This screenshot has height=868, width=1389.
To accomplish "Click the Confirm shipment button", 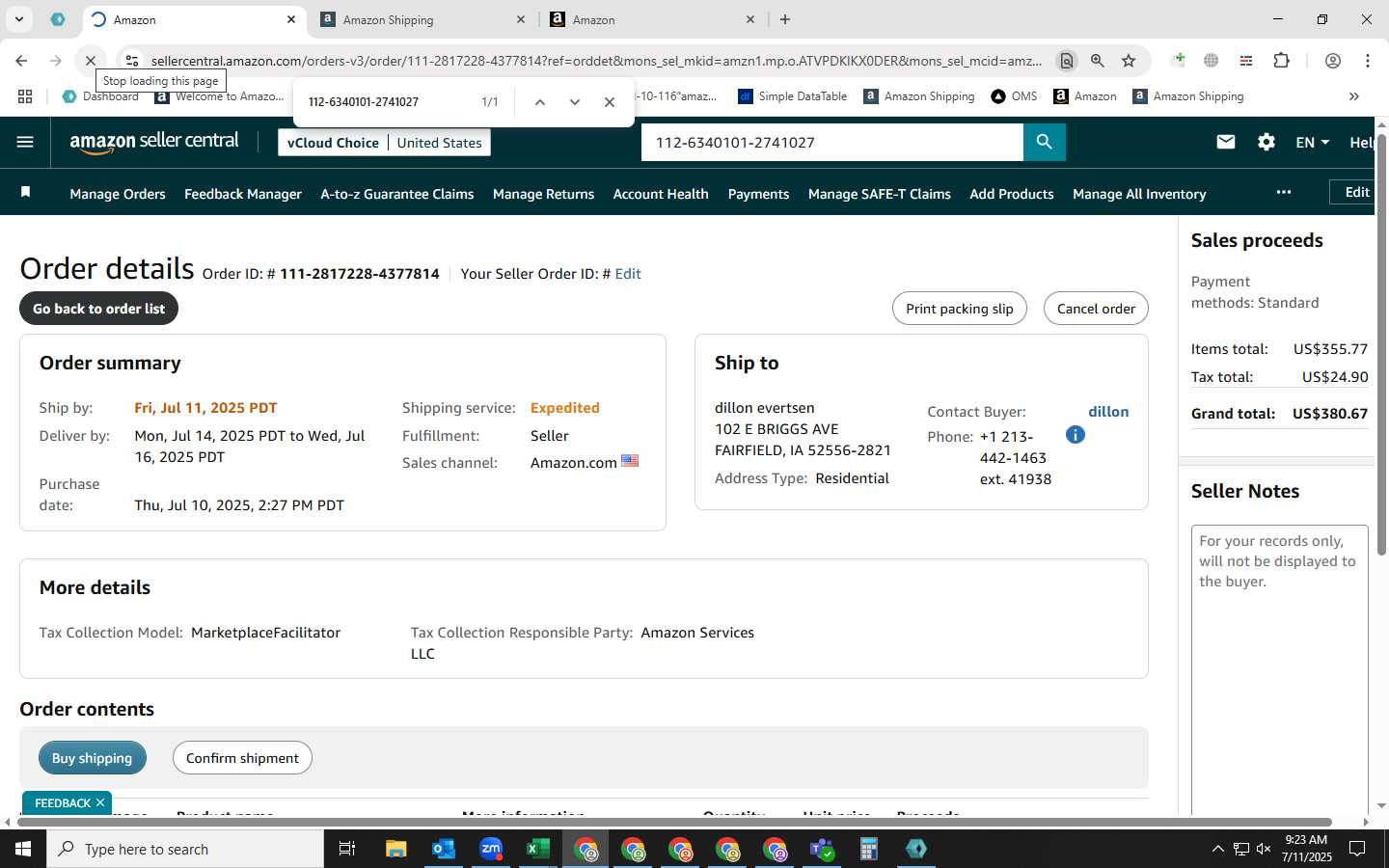I will [242, 758].
